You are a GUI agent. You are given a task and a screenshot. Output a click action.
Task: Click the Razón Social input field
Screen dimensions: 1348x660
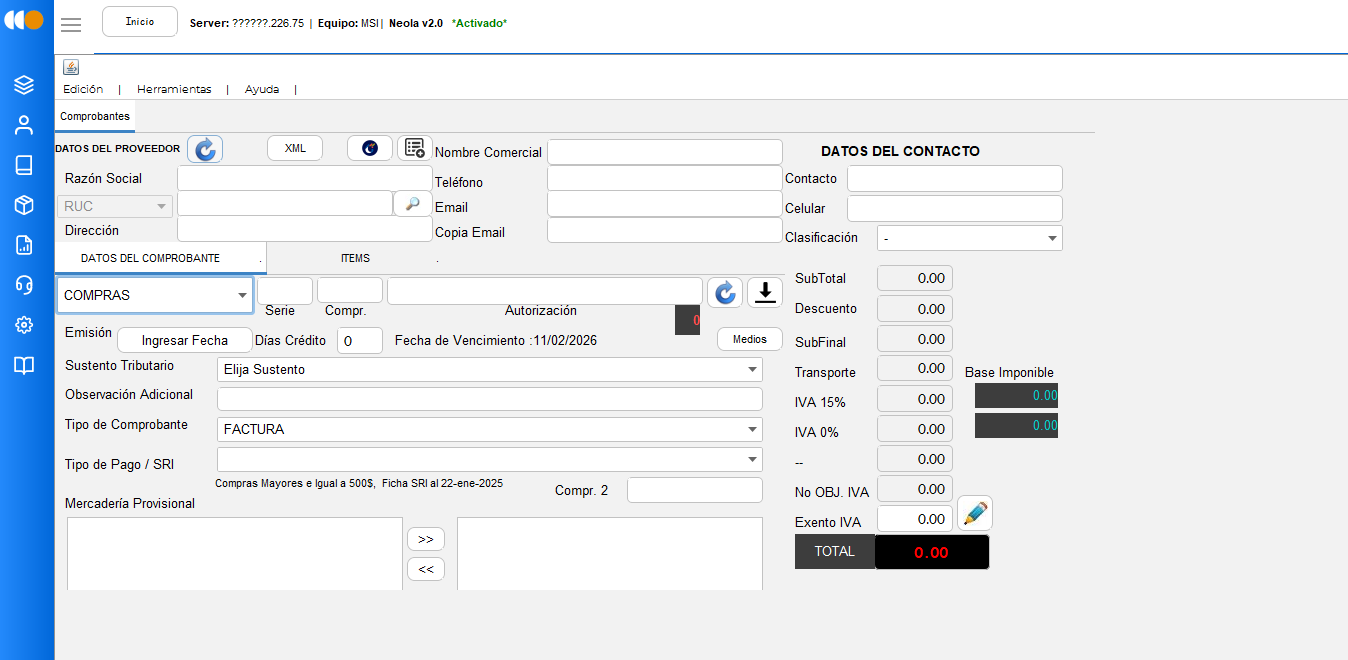tap(303, 178)
